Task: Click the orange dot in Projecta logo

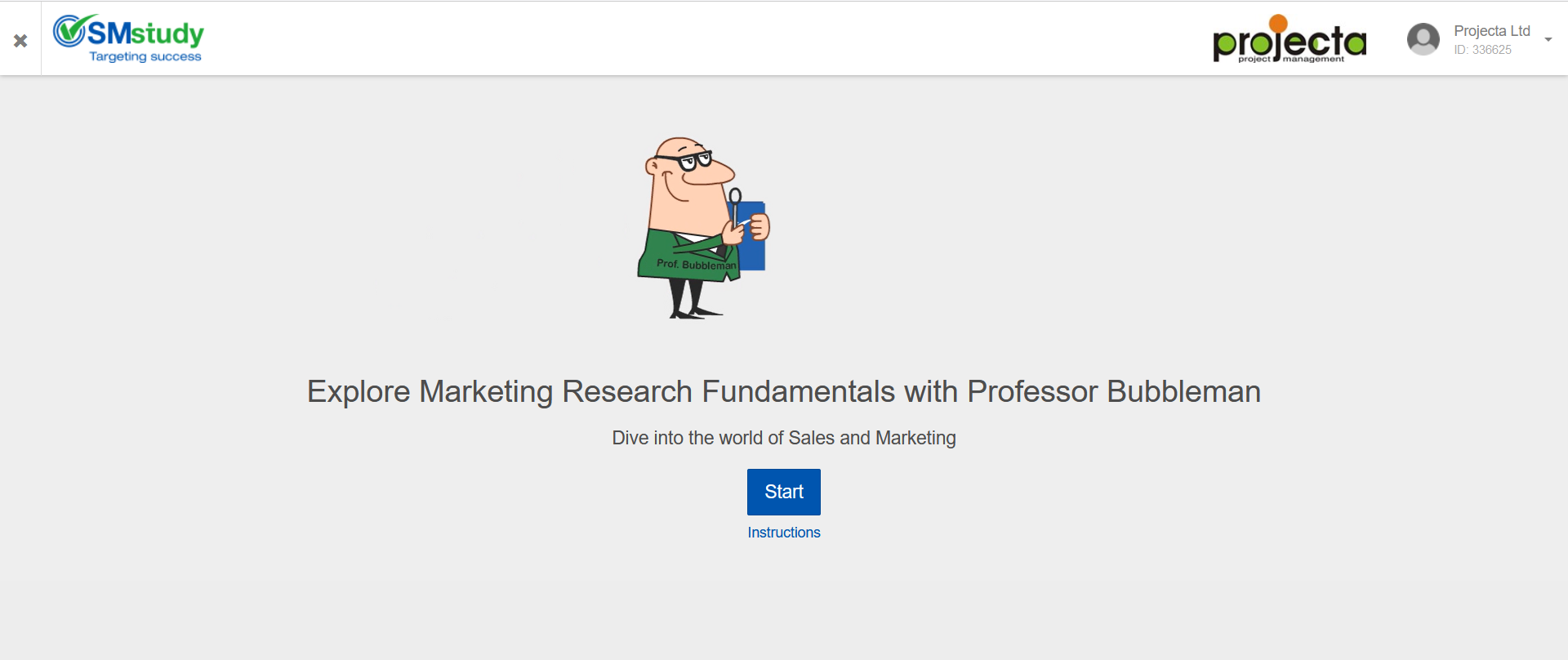Action: (x=1278, y=23)
